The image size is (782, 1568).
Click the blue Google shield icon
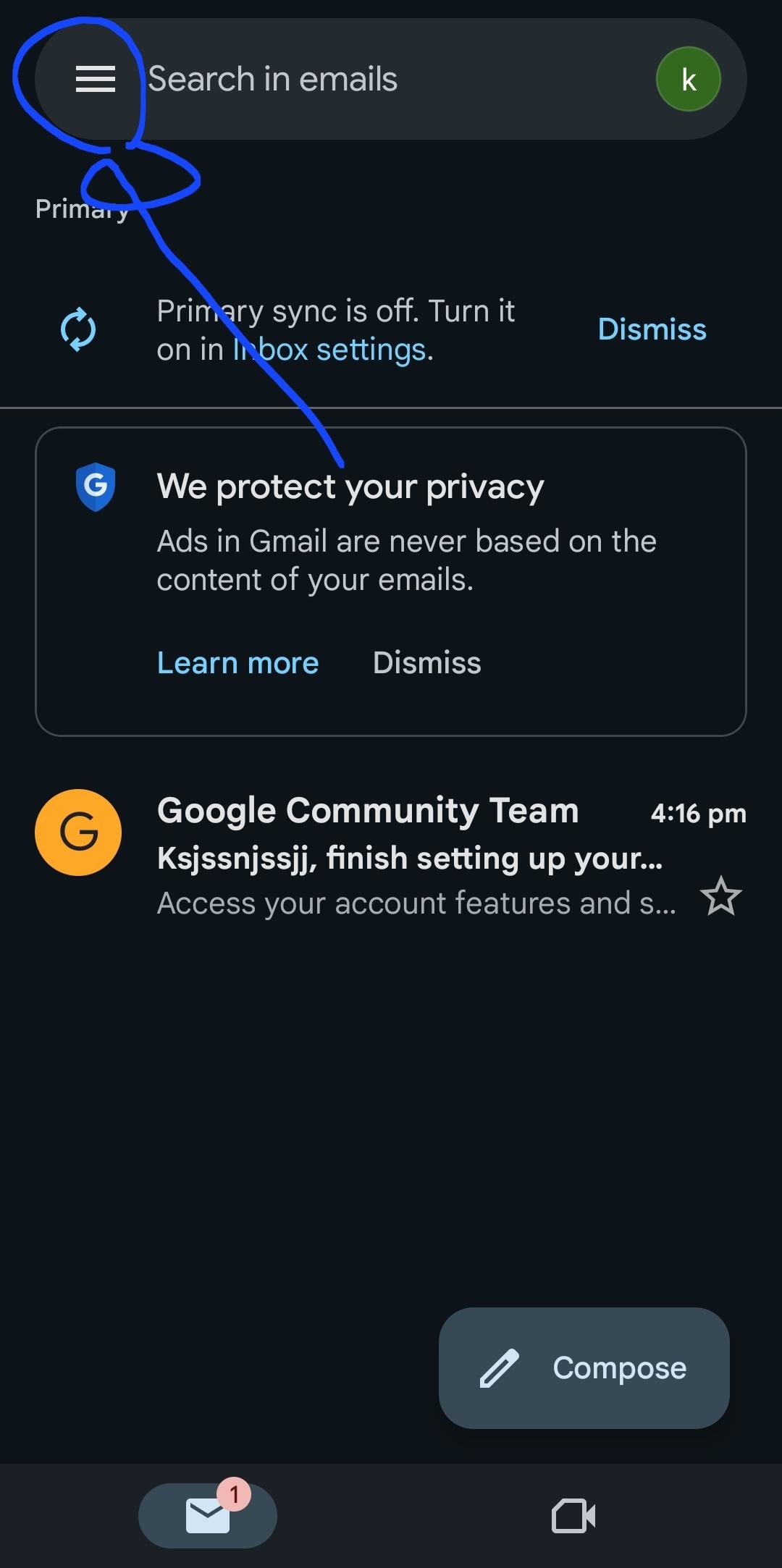coord(96,486)
